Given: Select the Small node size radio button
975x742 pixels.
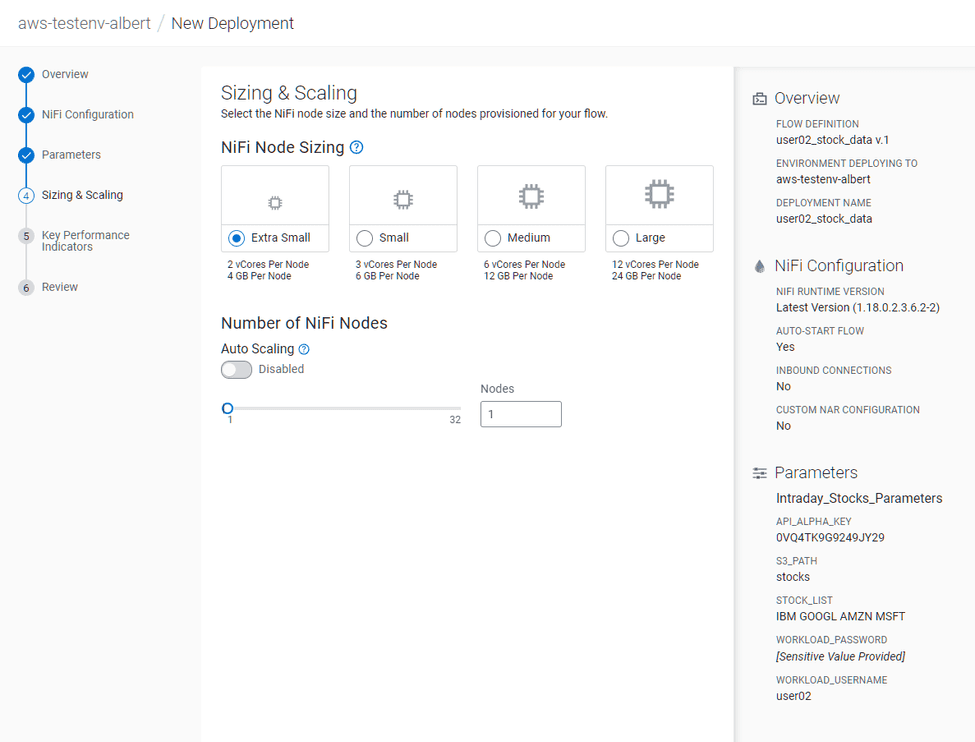Looking at the screenshot, I should pyautogui.click(x=364, y=238).
